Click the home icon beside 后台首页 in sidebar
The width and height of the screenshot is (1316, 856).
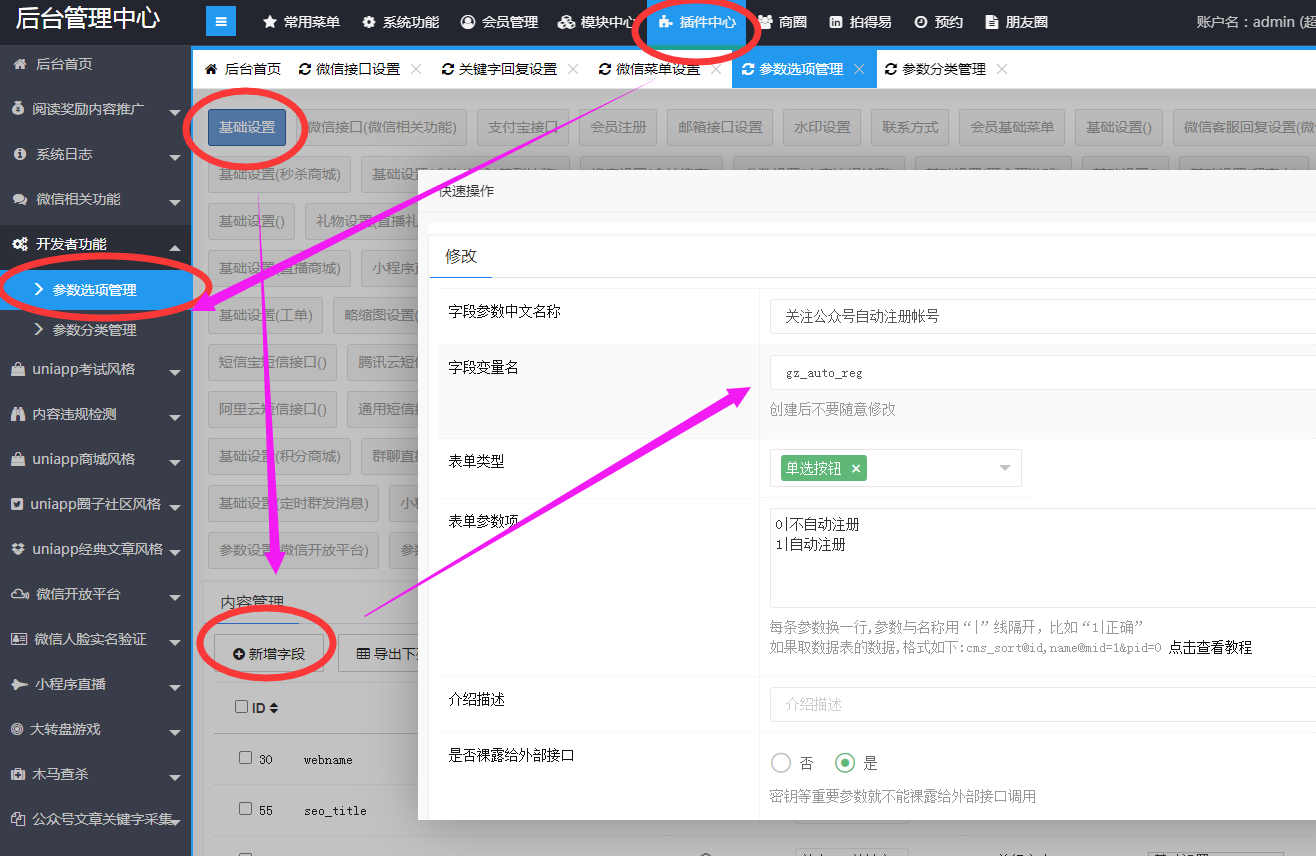(x=19, y=64)
